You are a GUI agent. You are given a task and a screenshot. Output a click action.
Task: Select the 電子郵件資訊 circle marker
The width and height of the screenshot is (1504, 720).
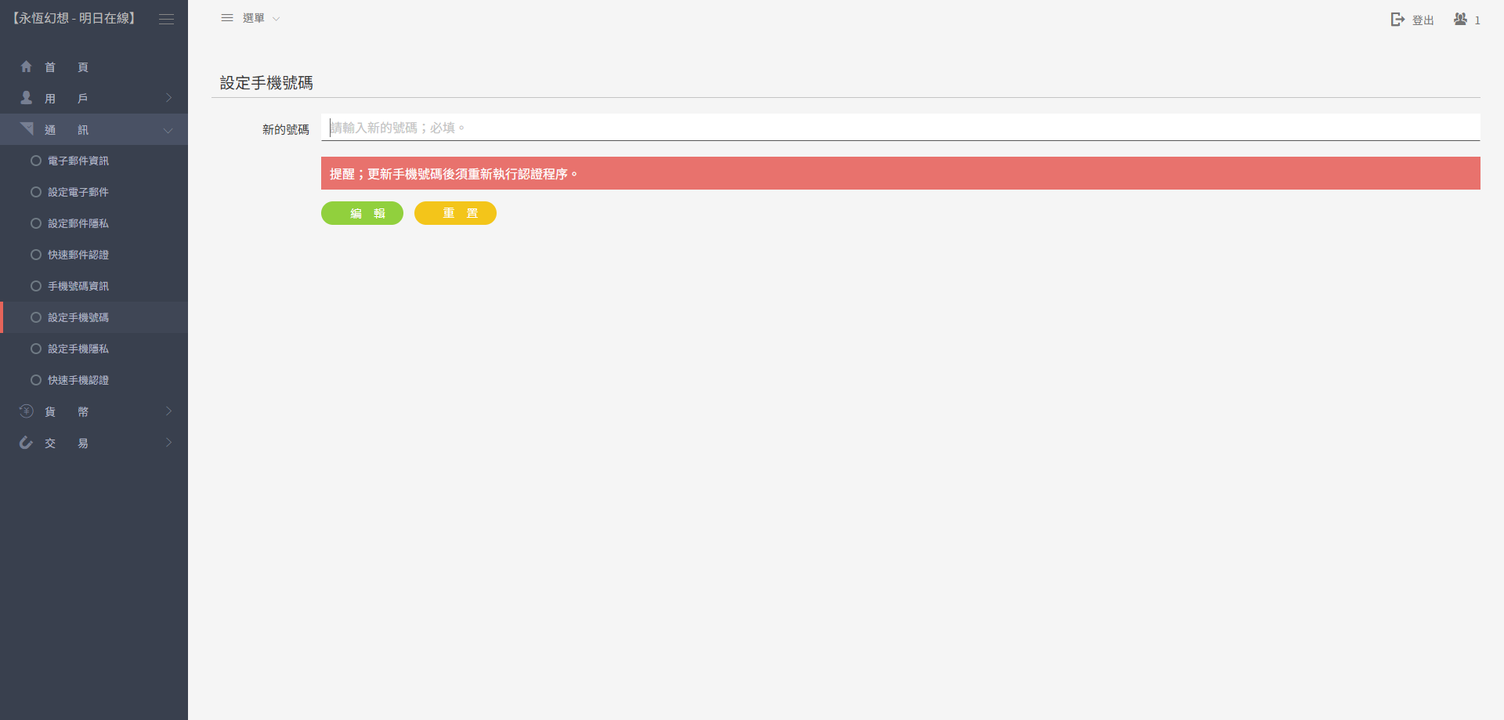tap(36, 160)
